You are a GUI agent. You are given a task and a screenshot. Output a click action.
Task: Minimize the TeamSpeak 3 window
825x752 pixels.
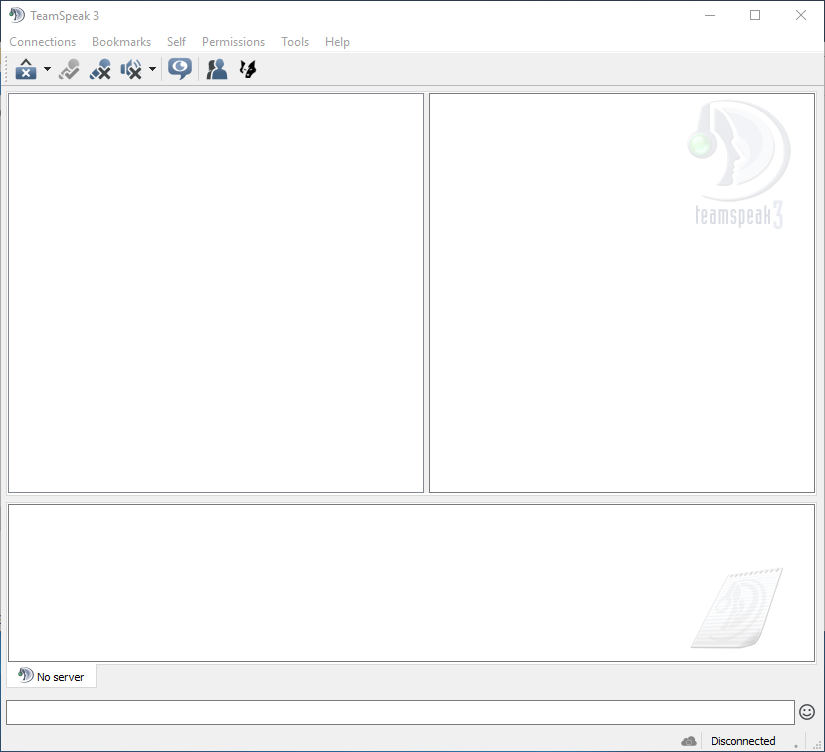pyautogui.click(x=710, y=15)
